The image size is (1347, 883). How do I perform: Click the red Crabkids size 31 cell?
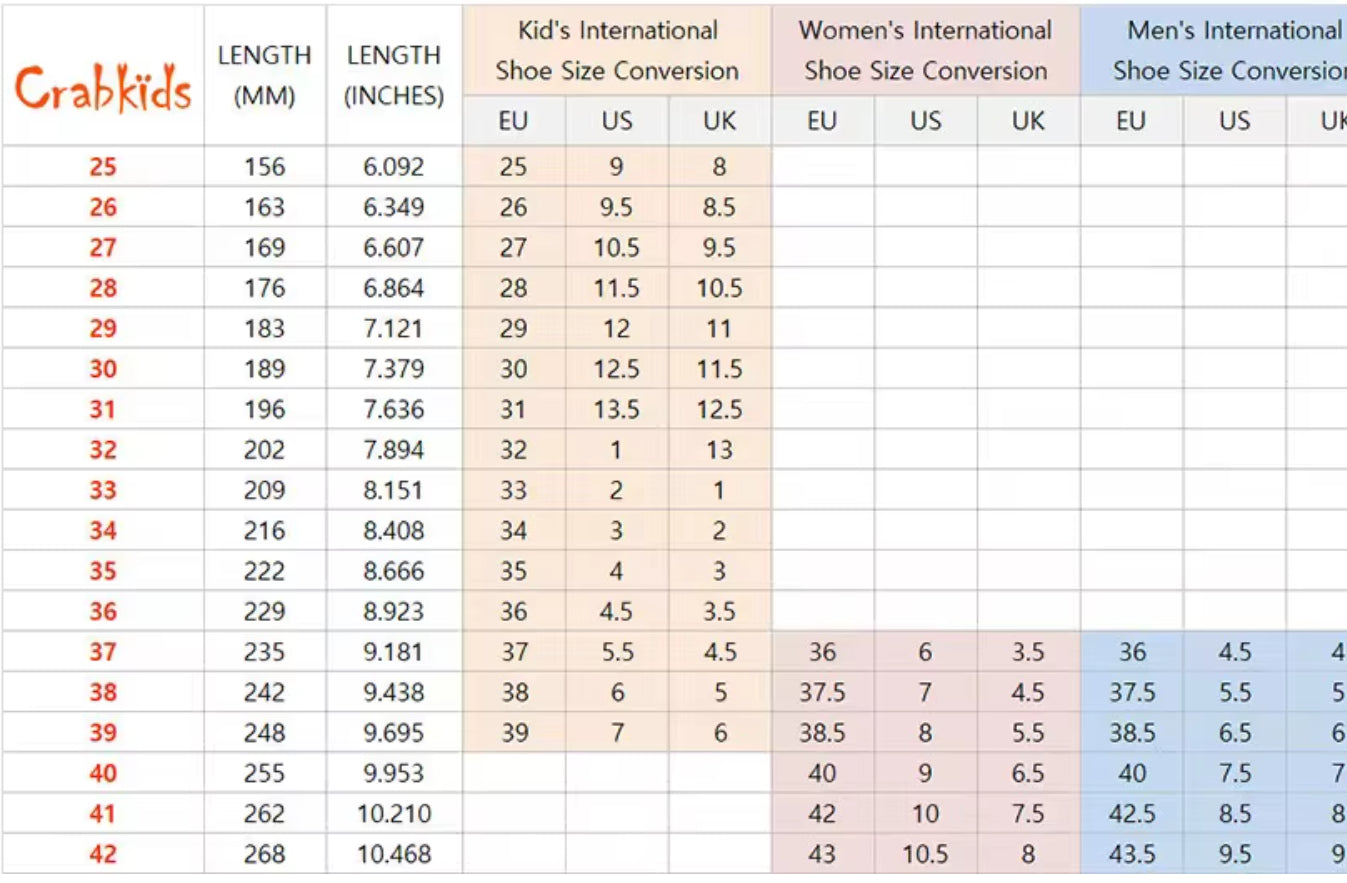[x=103, y=409]
